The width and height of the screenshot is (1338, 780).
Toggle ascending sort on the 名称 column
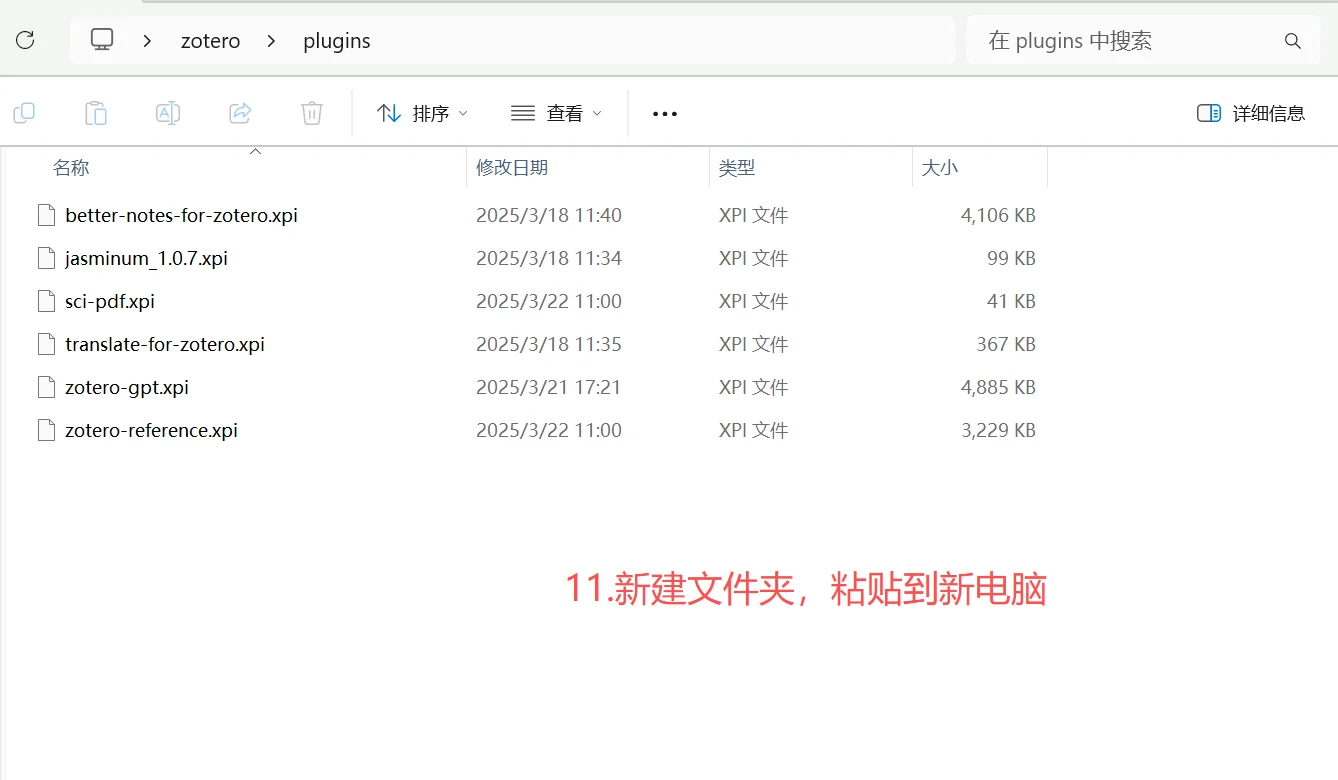tap(255, 150)
